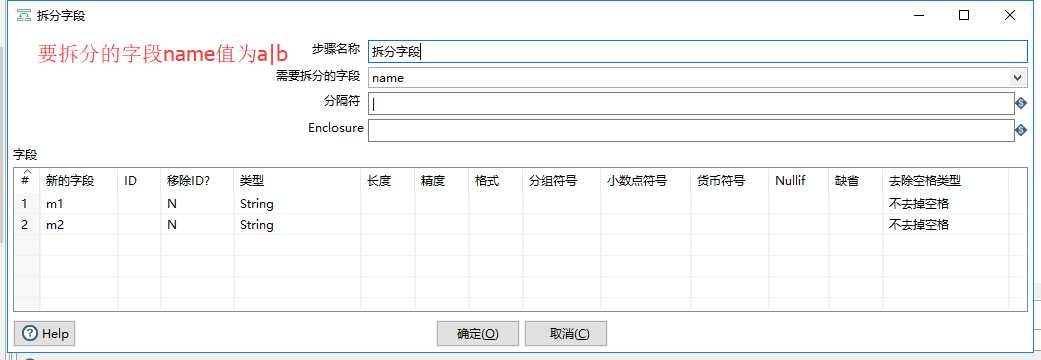The image size is (1041, 360).
Task: Click the 分组符号 column header
Action: tap(562, 181)
